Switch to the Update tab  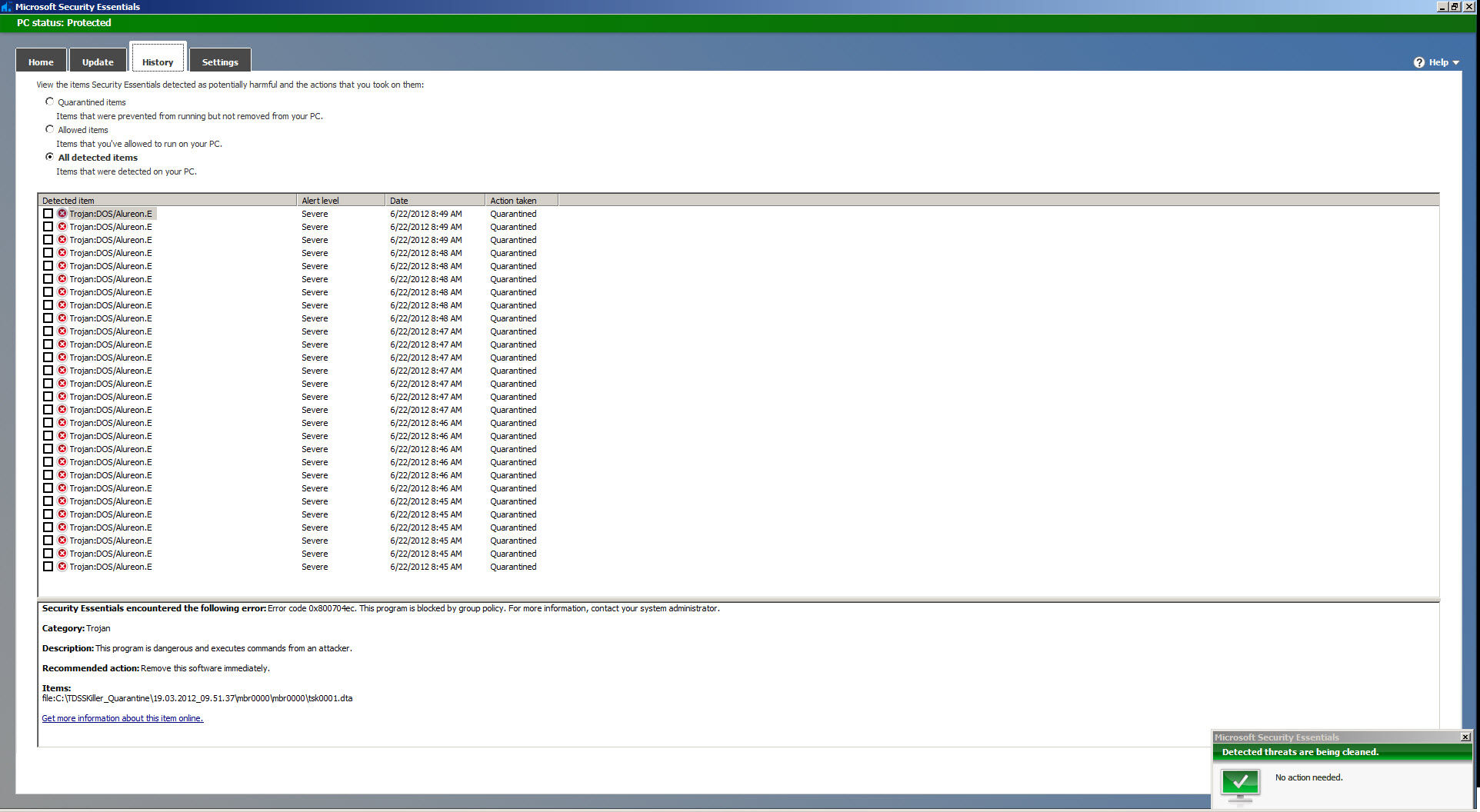98,62
